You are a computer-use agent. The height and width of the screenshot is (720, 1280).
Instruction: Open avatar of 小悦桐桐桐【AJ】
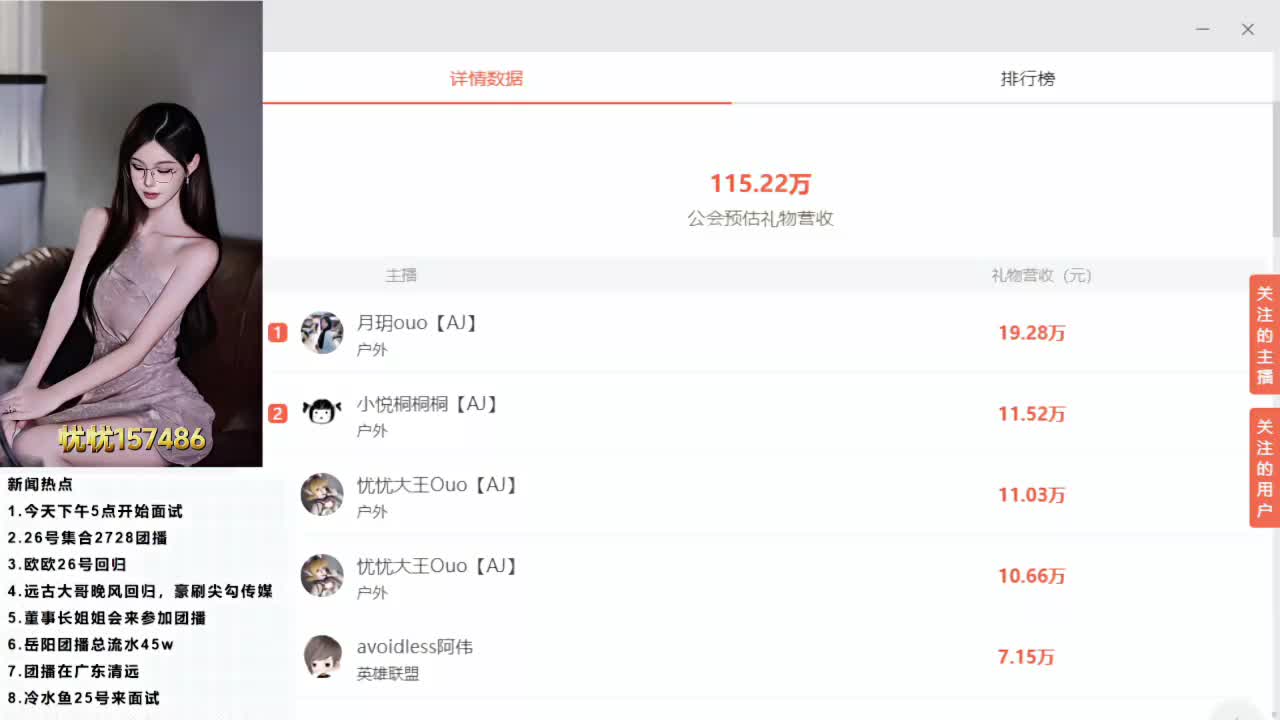322,413
